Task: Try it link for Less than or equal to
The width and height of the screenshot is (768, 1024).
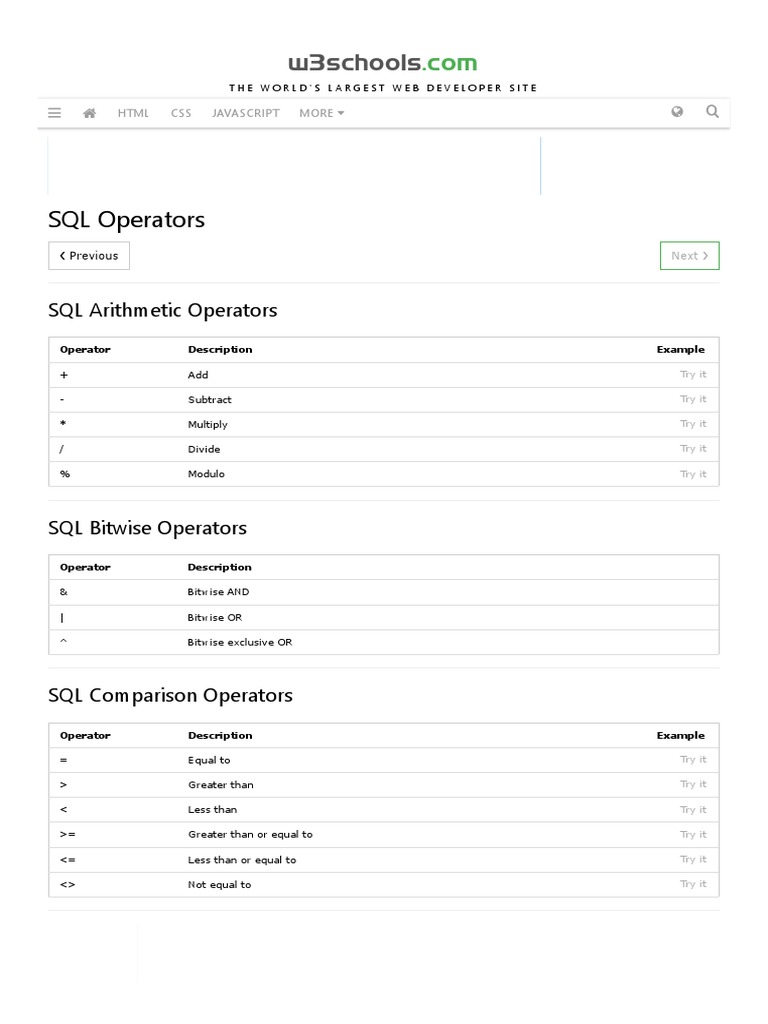Action: [693, 860]
